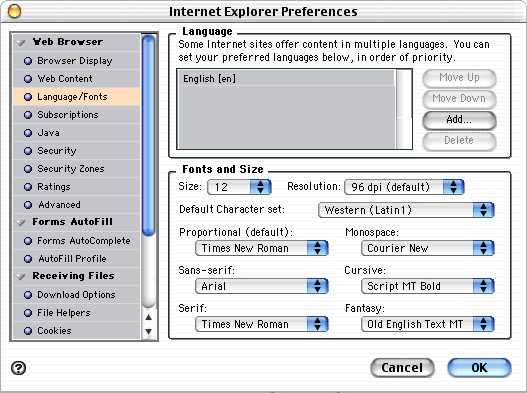Open the Security Zones preferences
The height and width of the screenshot is (393, 527).
tap(77, 169)
